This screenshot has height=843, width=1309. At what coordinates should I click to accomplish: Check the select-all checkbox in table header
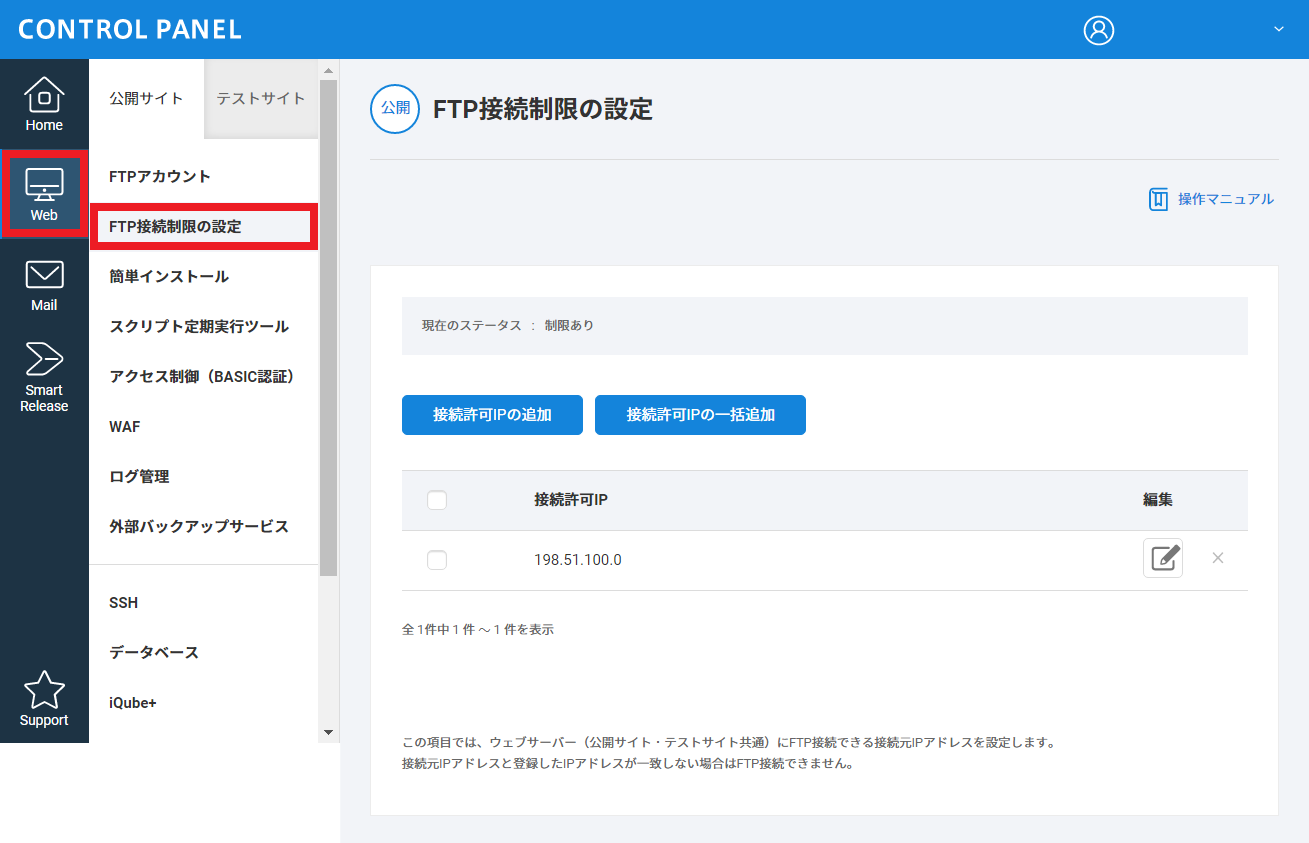pos(437,500)
